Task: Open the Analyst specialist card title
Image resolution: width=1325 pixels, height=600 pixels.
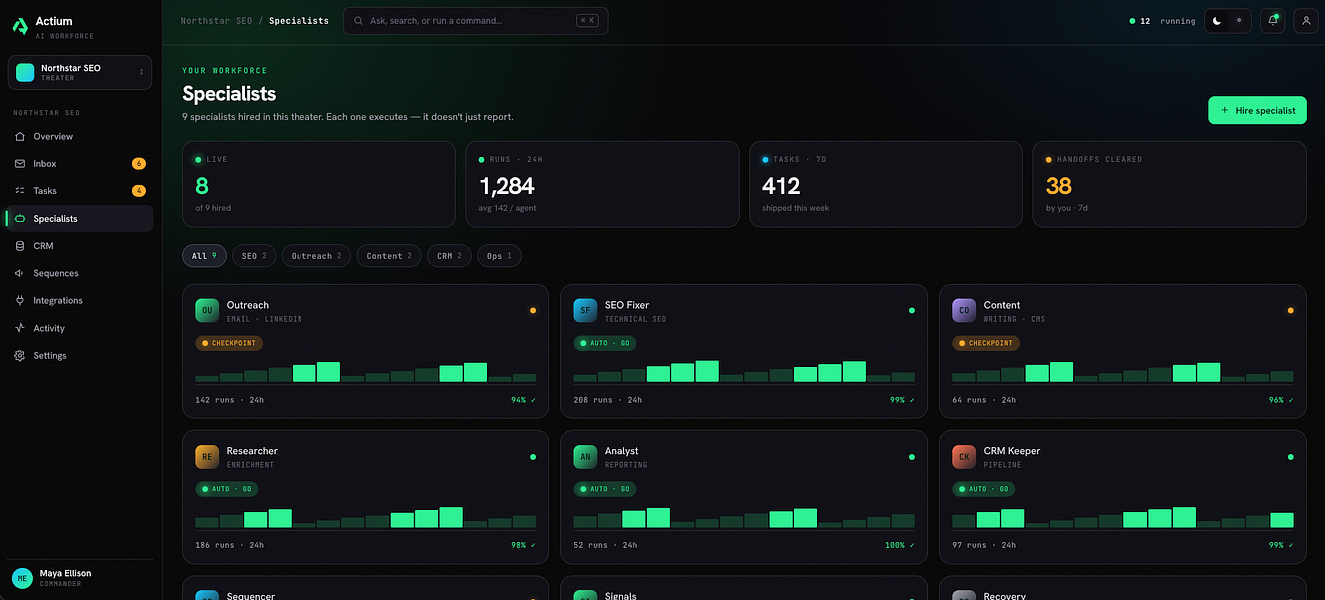Action: [622, 451]
